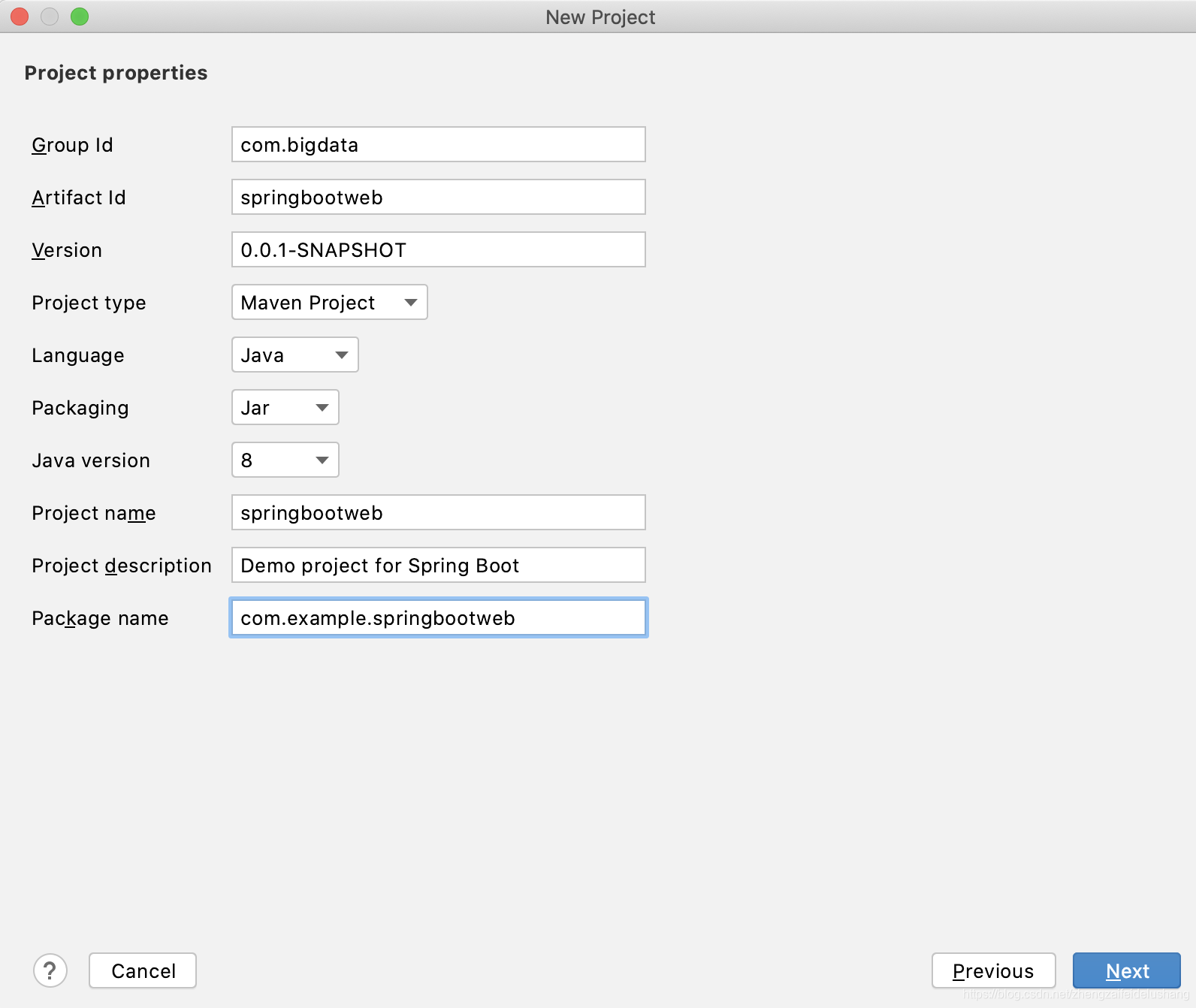Image resolution: width=1196 pixels, height=1008 pixels.
Task: Click the Version label
Action: (67, 250)
